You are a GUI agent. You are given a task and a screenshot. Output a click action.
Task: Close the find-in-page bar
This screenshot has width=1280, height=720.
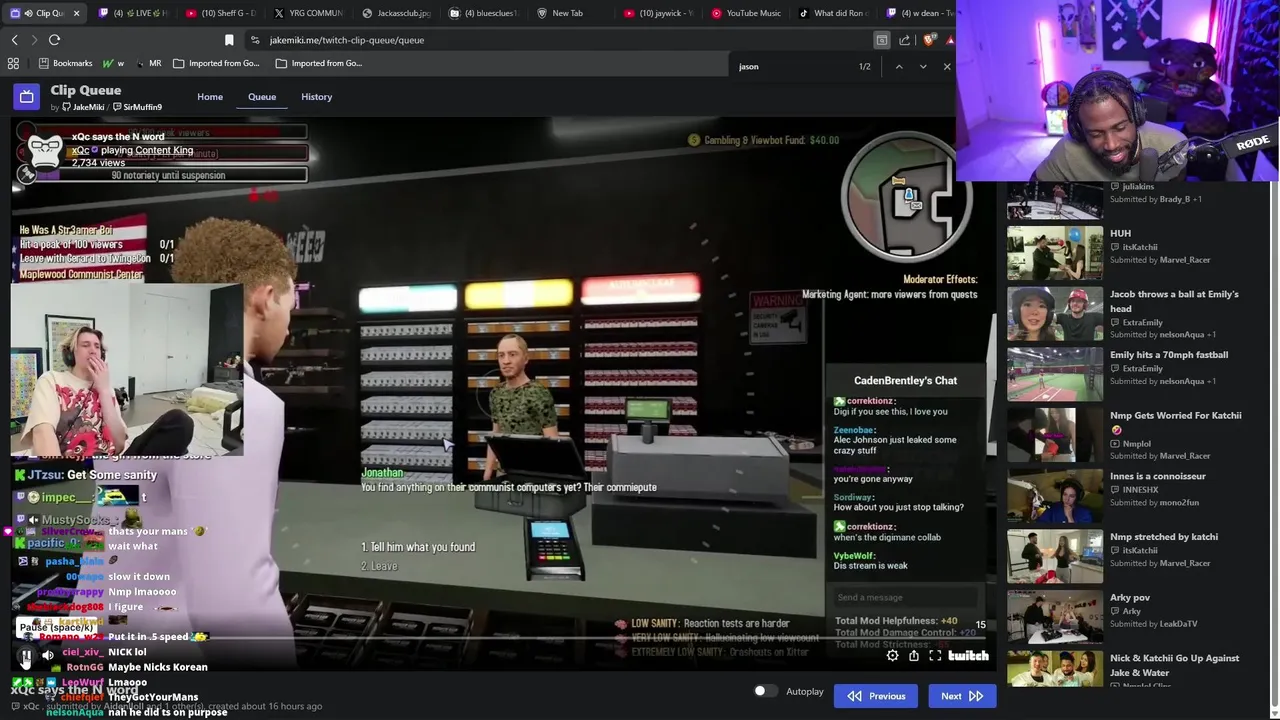(x=947, y=66)
